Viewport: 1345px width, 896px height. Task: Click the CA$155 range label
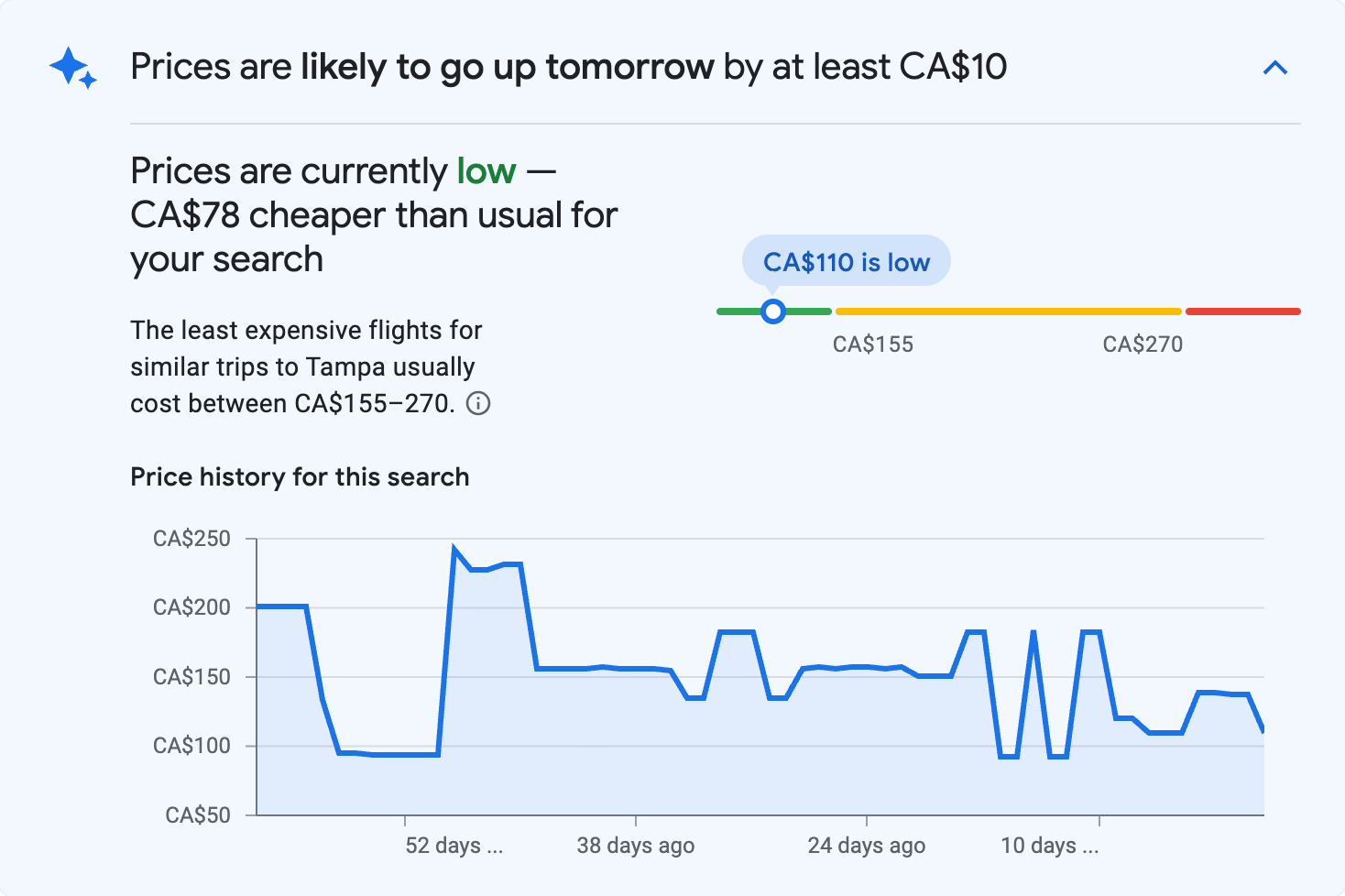coord(872,344)
